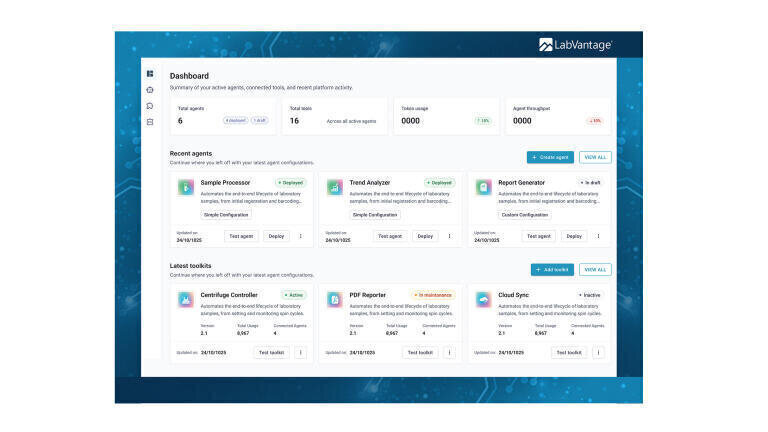Viewport: 768px width, 432px height.
Task: Click the Report Generator agent icon
Action: (x=483, y=187)
